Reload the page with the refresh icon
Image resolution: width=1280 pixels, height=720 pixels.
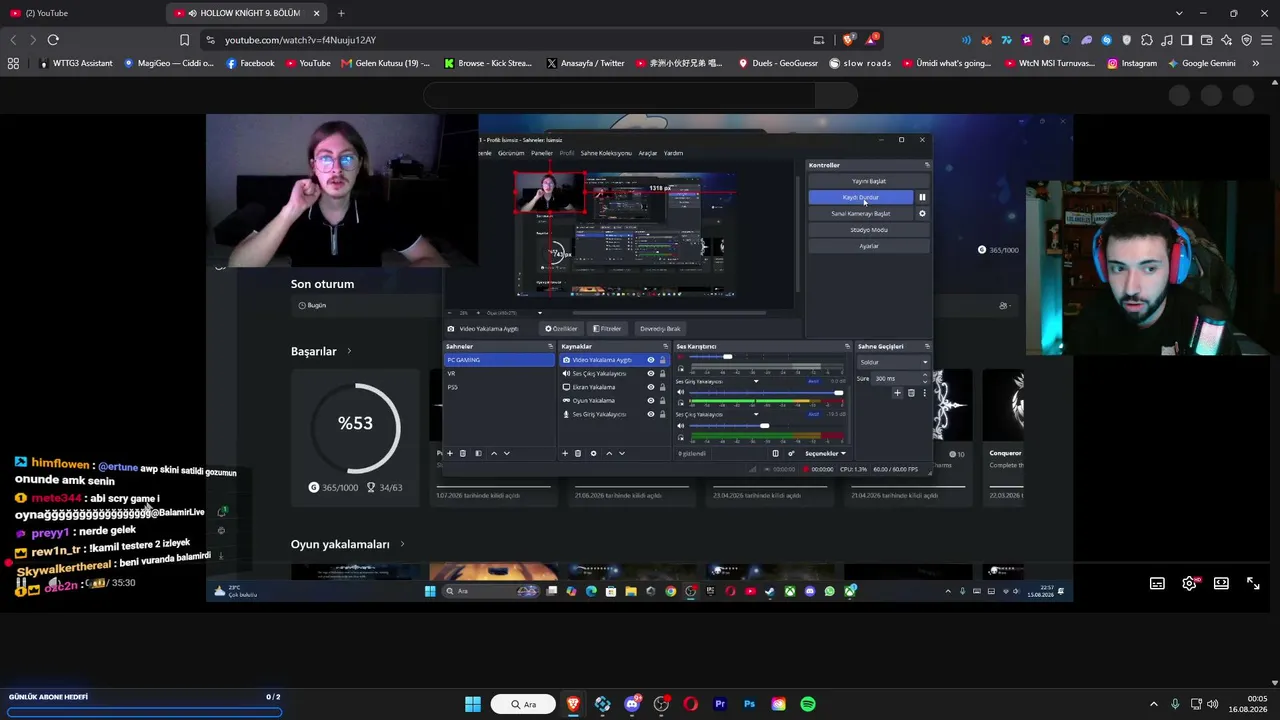(x=53, y=40)
